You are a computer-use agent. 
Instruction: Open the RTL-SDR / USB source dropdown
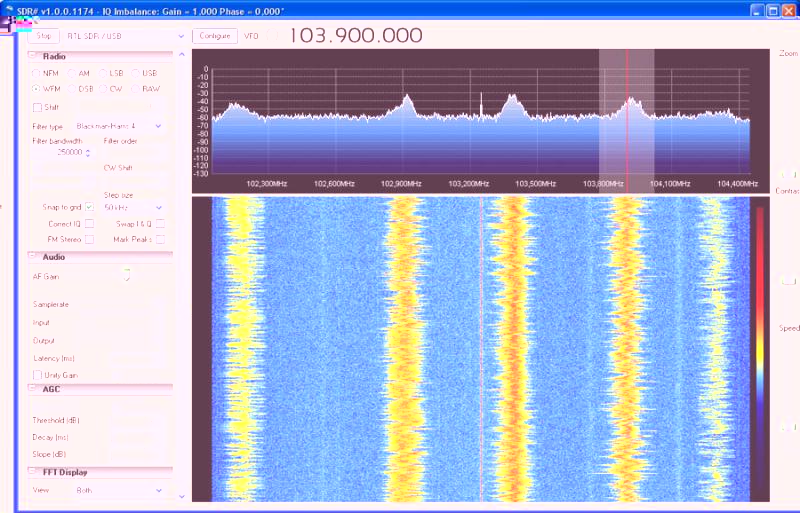point(125,35)
